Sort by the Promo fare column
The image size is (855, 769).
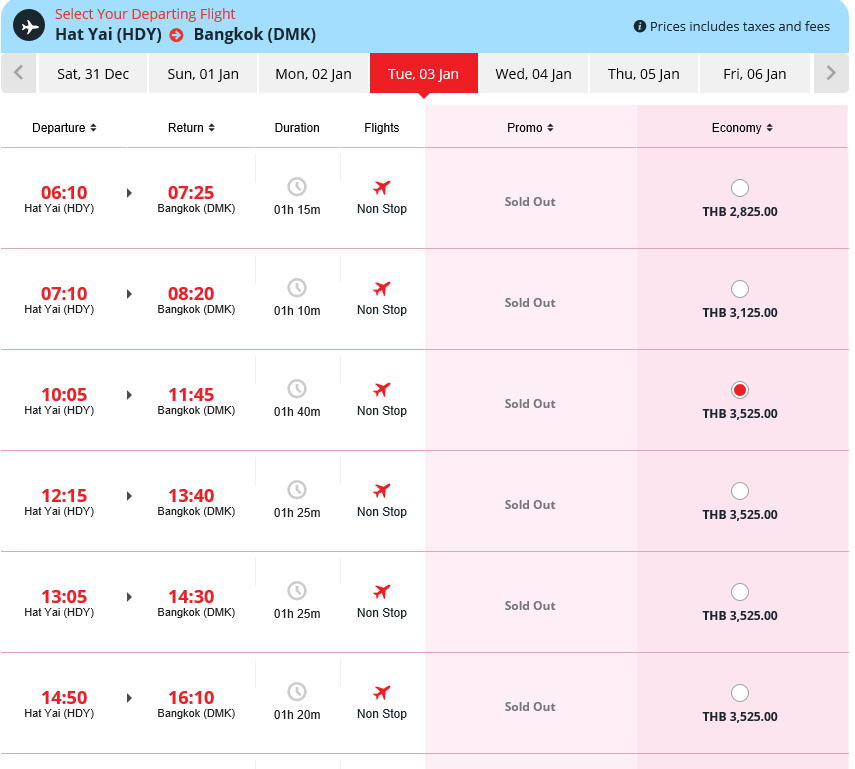point(530,128)
